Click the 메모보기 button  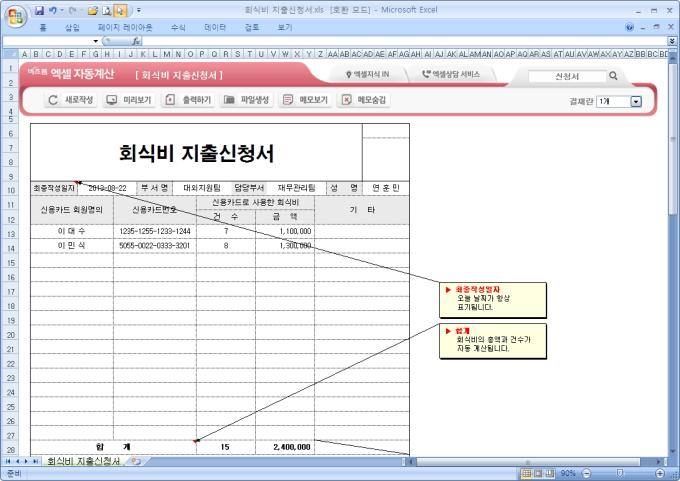click(x=305, y=100)
